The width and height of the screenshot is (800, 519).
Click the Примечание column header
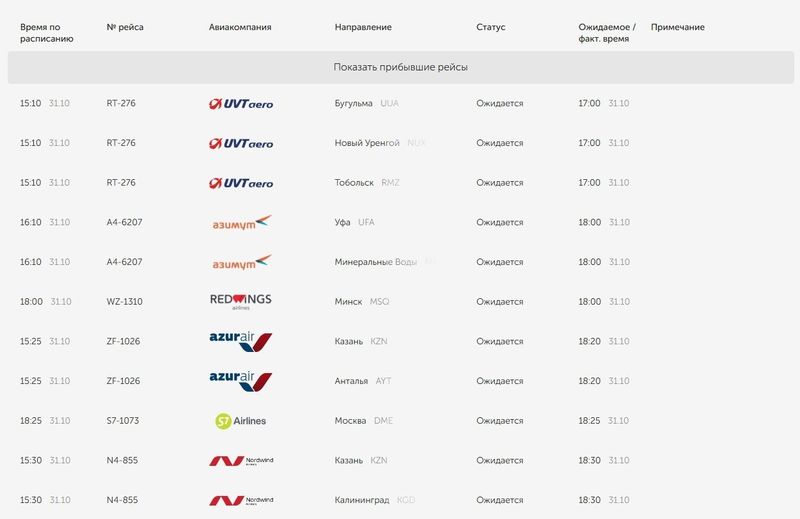pos(678,27)
